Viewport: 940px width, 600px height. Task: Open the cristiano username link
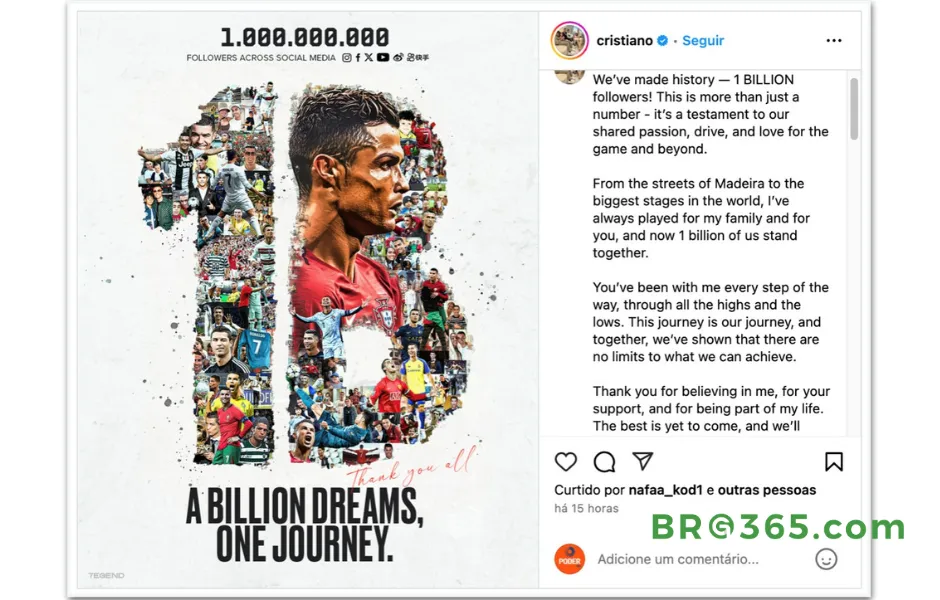(x=624, y=41)
